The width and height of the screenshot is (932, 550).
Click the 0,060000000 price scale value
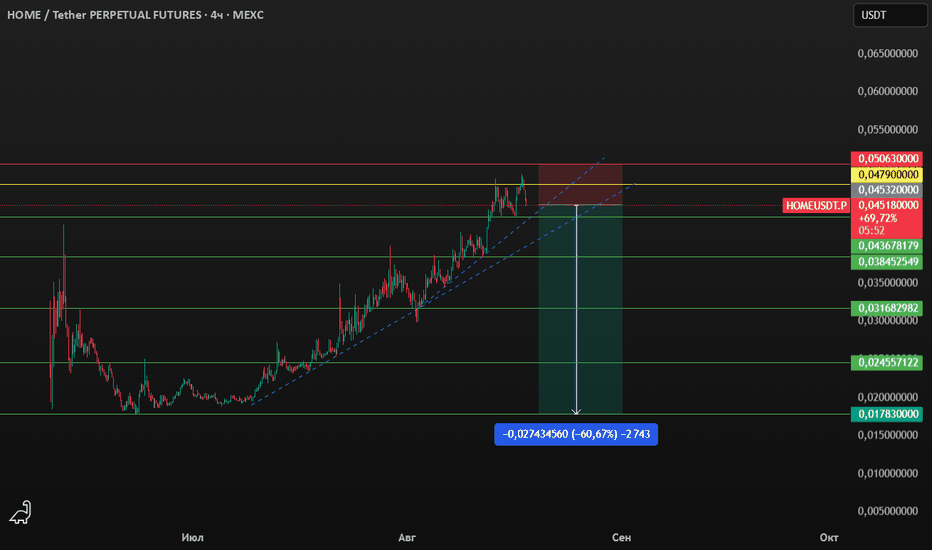click(887, 91)
